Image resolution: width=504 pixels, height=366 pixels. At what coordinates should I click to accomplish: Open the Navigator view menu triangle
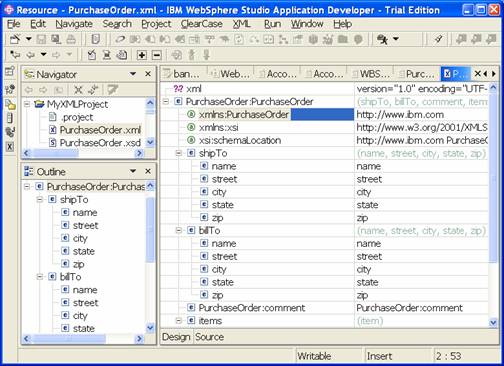pos(133,74)
